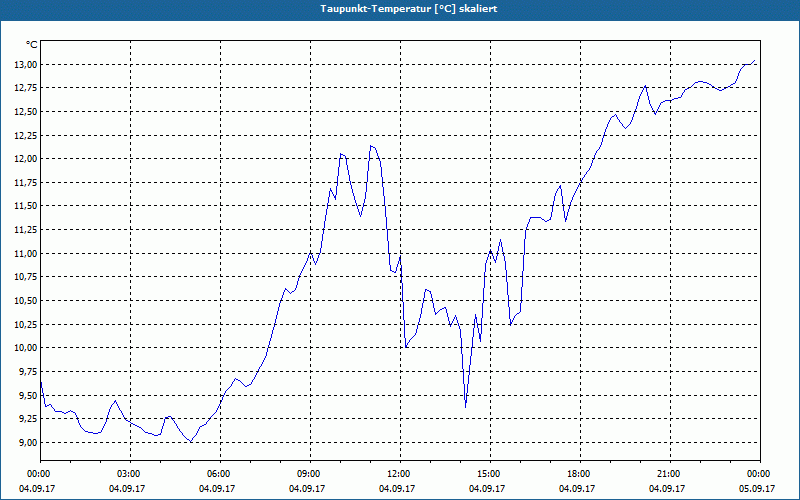Screen dimensions: 800x500
Task: Select the 12,75 y-axis label
Action: [x=28, y=88]
